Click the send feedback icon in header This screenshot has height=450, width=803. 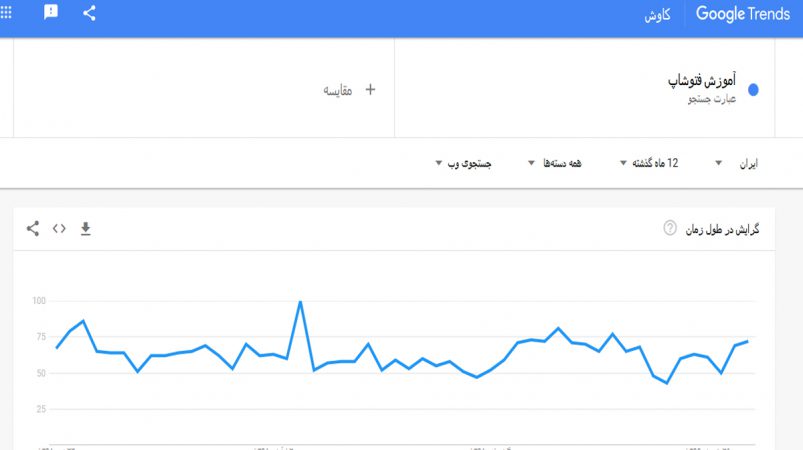[51, 12]
